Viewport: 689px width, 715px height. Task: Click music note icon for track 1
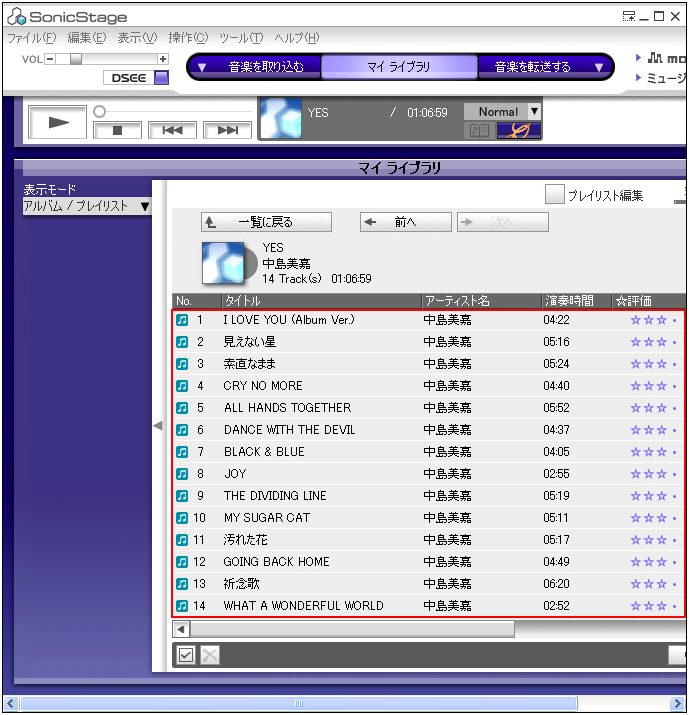[x=182, y=320]
